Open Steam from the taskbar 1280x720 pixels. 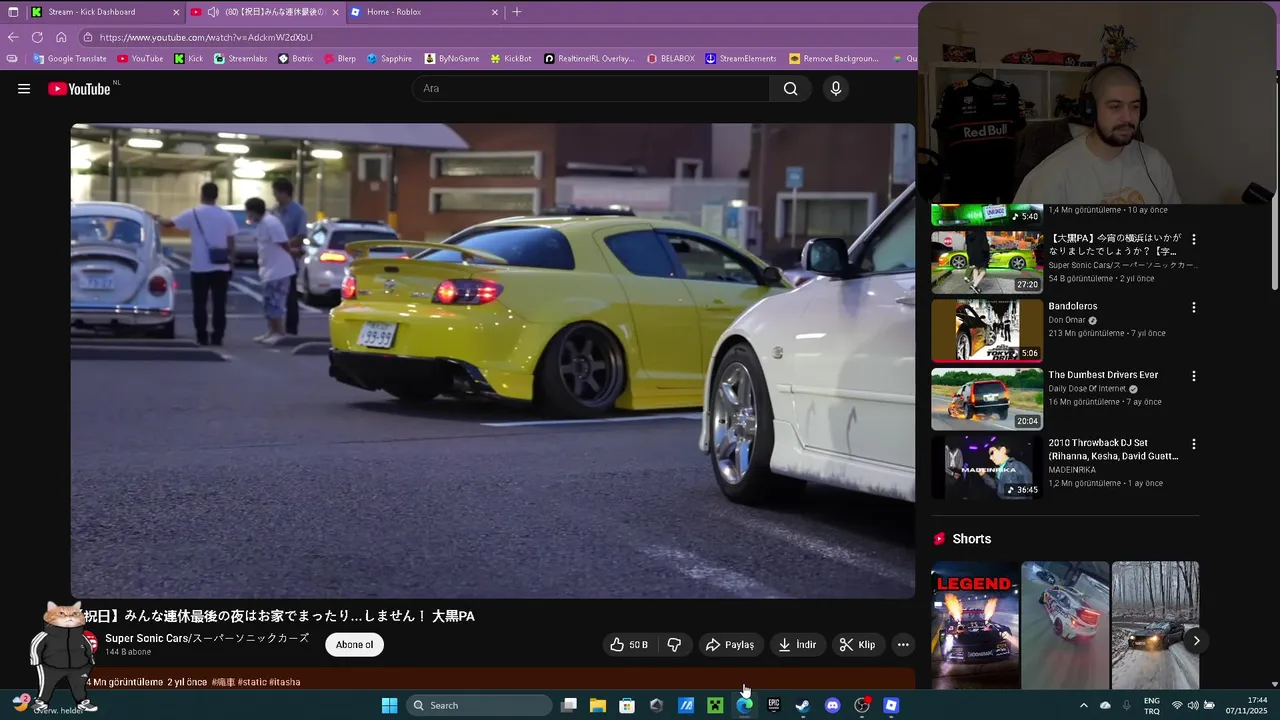point(803,705)
